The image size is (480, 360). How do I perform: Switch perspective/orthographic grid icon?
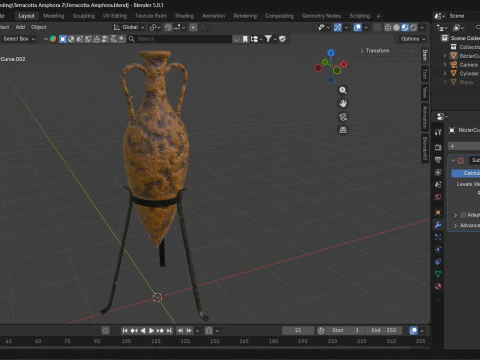tap(343, 130)
